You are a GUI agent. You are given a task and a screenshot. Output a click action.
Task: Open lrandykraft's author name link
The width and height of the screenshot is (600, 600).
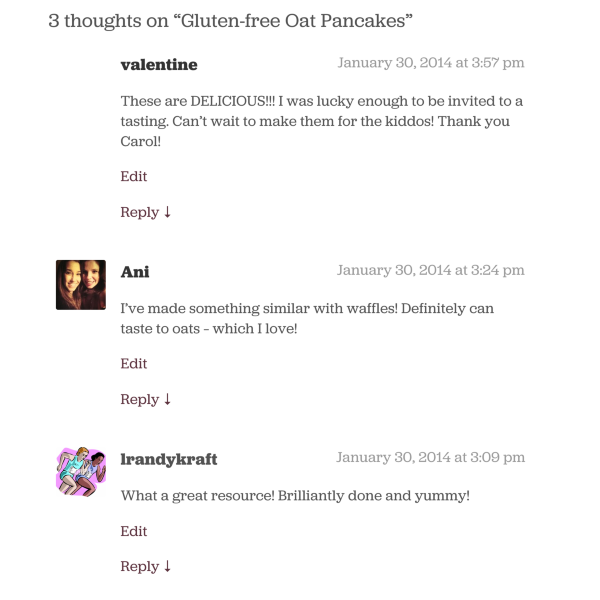pos(169,459)
